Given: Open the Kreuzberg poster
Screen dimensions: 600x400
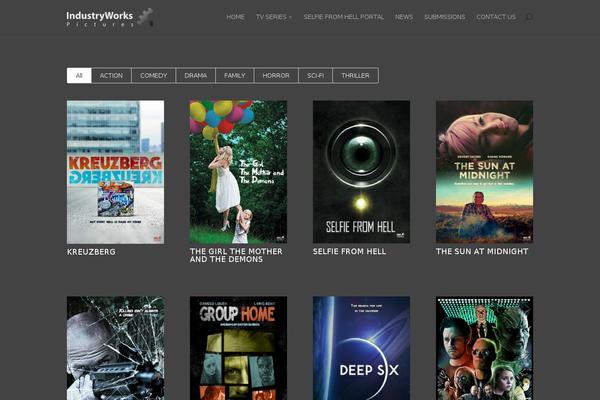Looking at the screenshot, I should (116, 172).
